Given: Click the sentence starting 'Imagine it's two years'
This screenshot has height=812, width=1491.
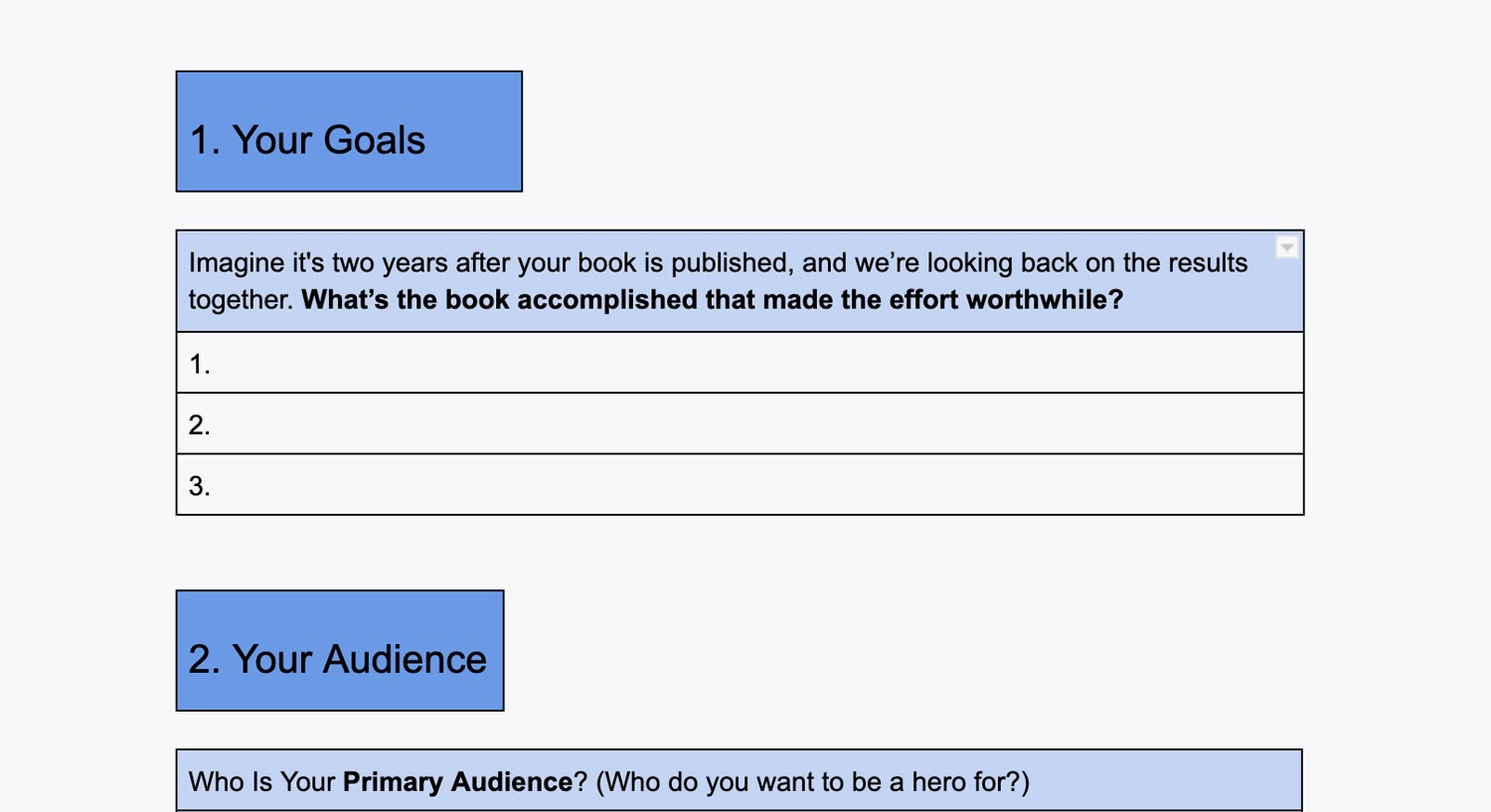Looking at the screenshot, I should 718,263.
